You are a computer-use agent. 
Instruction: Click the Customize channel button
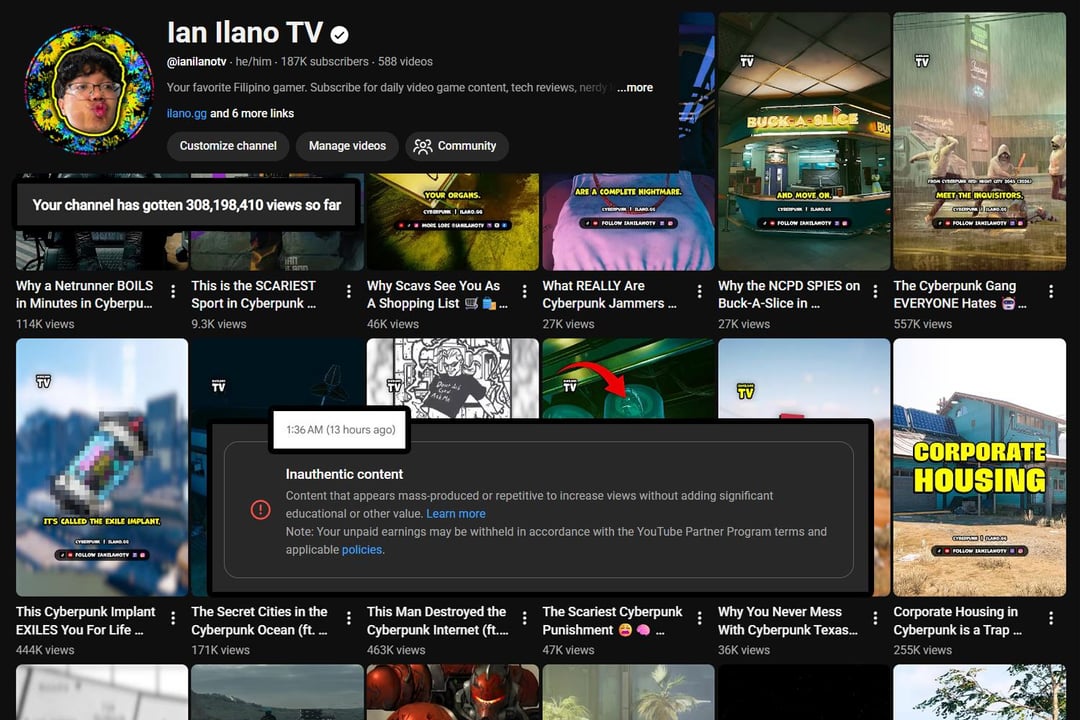point(228,146)
